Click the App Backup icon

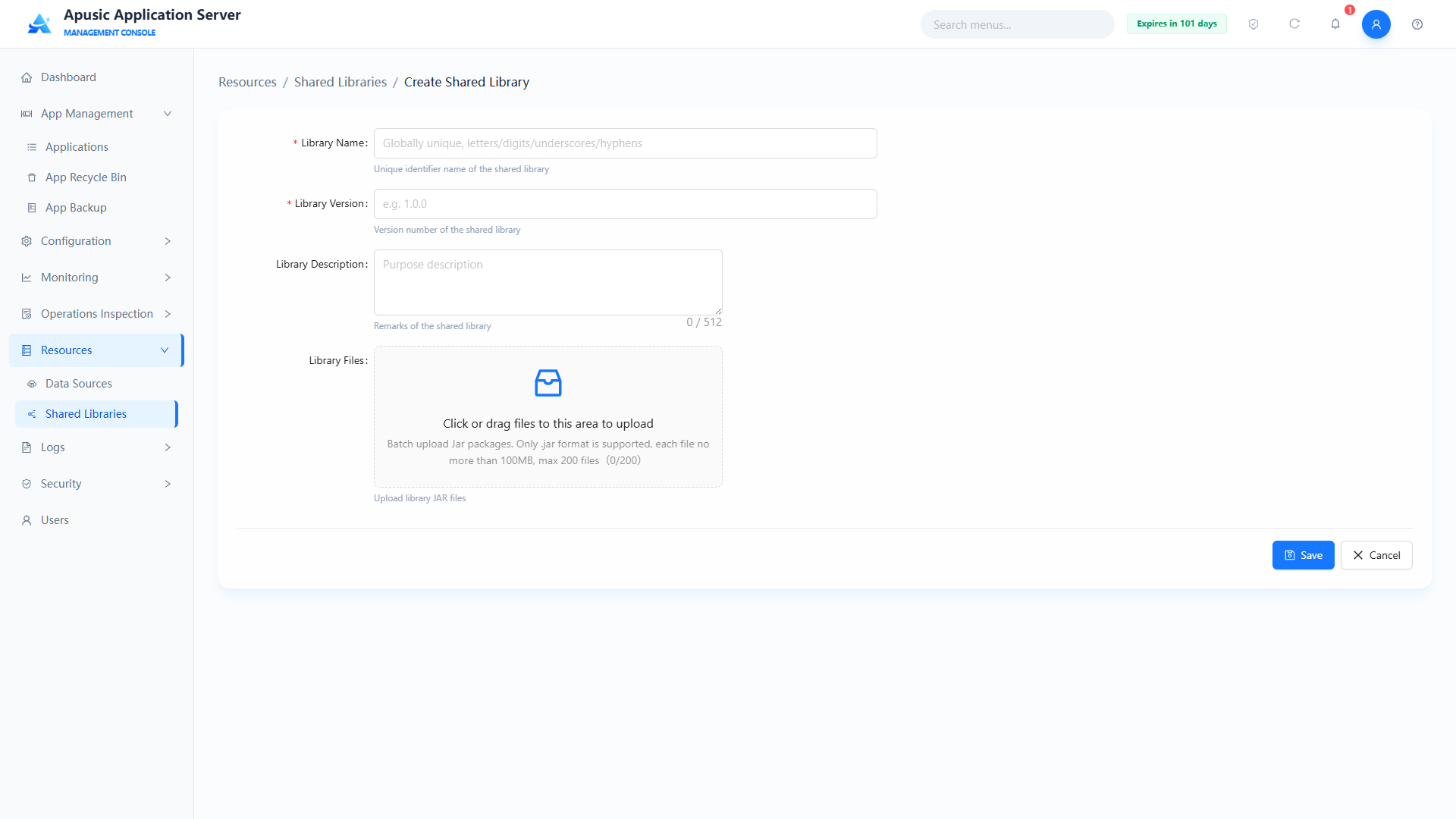32,208
